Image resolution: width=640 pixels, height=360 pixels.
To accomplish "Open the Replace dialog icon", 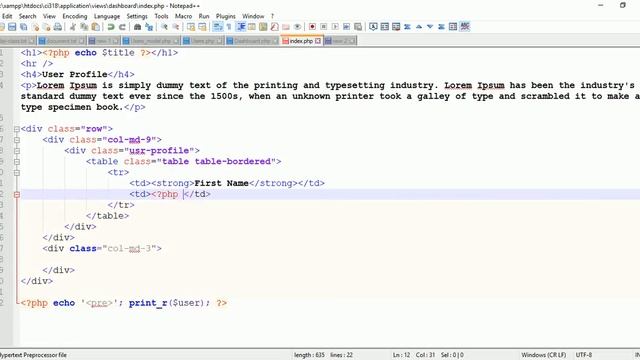I will 149,27.
